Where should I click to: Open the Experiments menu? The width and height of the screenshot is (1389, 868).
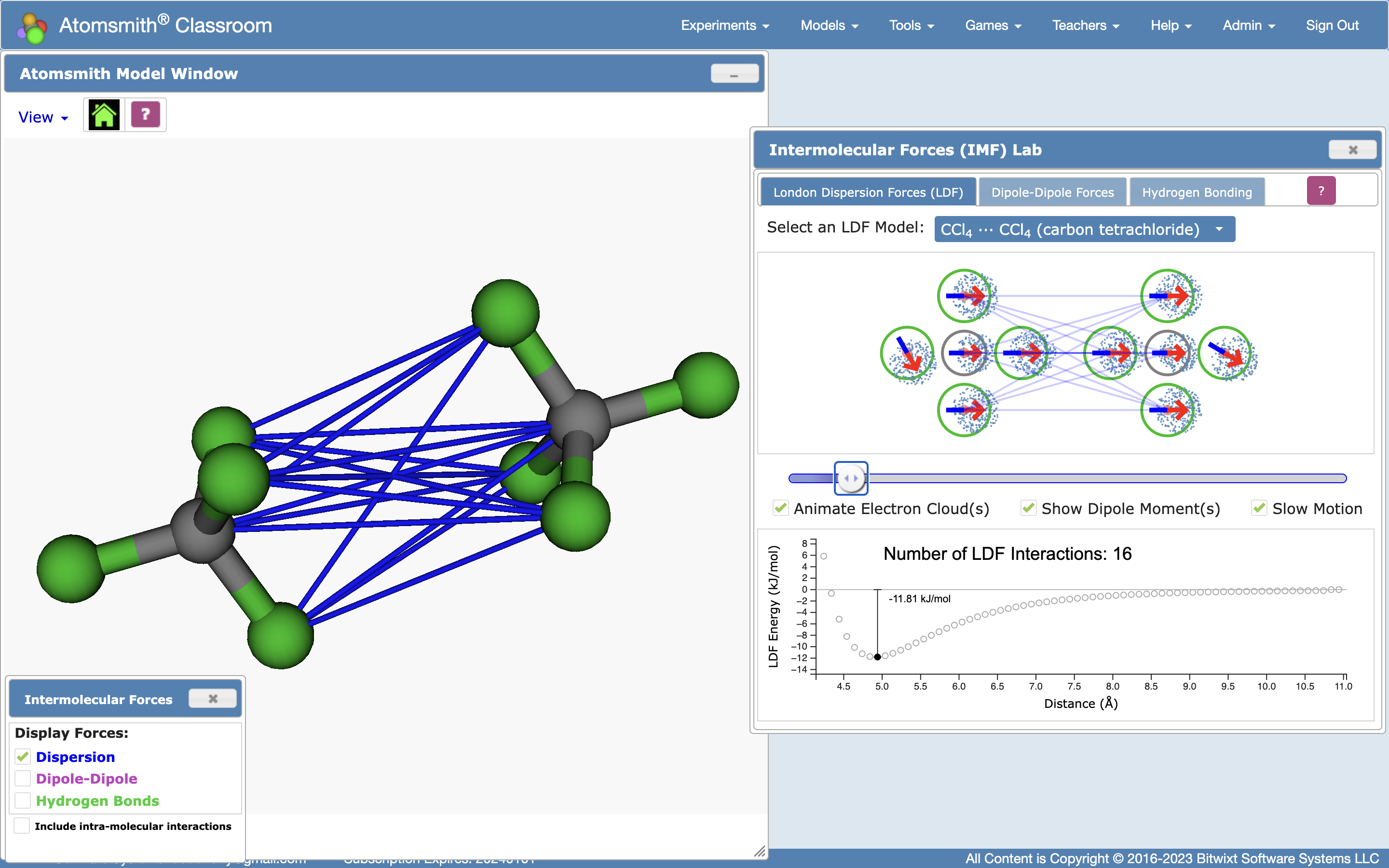(x=724, y=25)
